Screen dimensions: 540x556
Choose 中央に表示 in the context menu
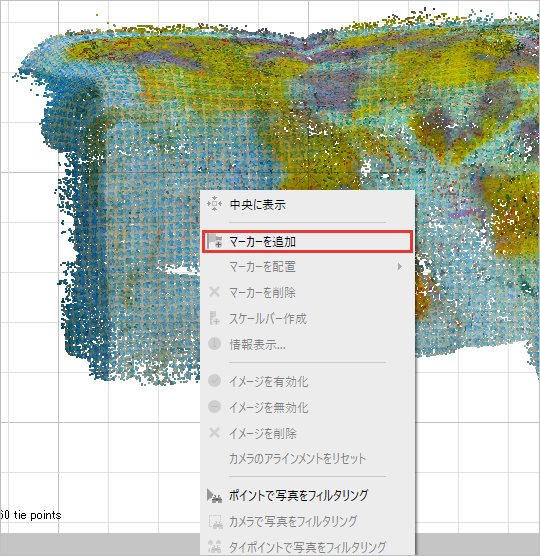[307, 205]
